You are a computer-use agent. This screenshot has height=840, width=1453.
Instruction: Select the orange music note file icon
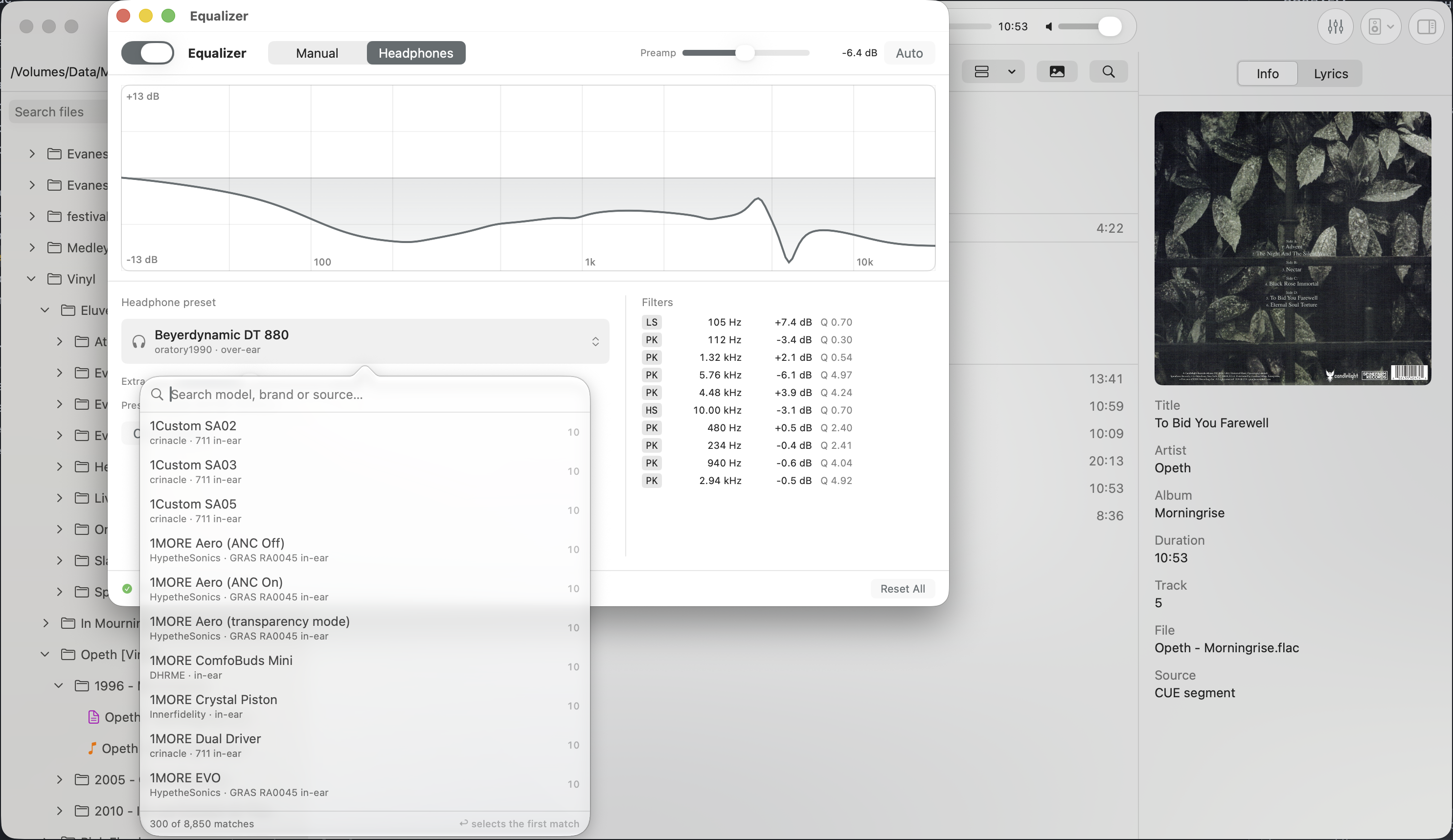click(91, 748)
